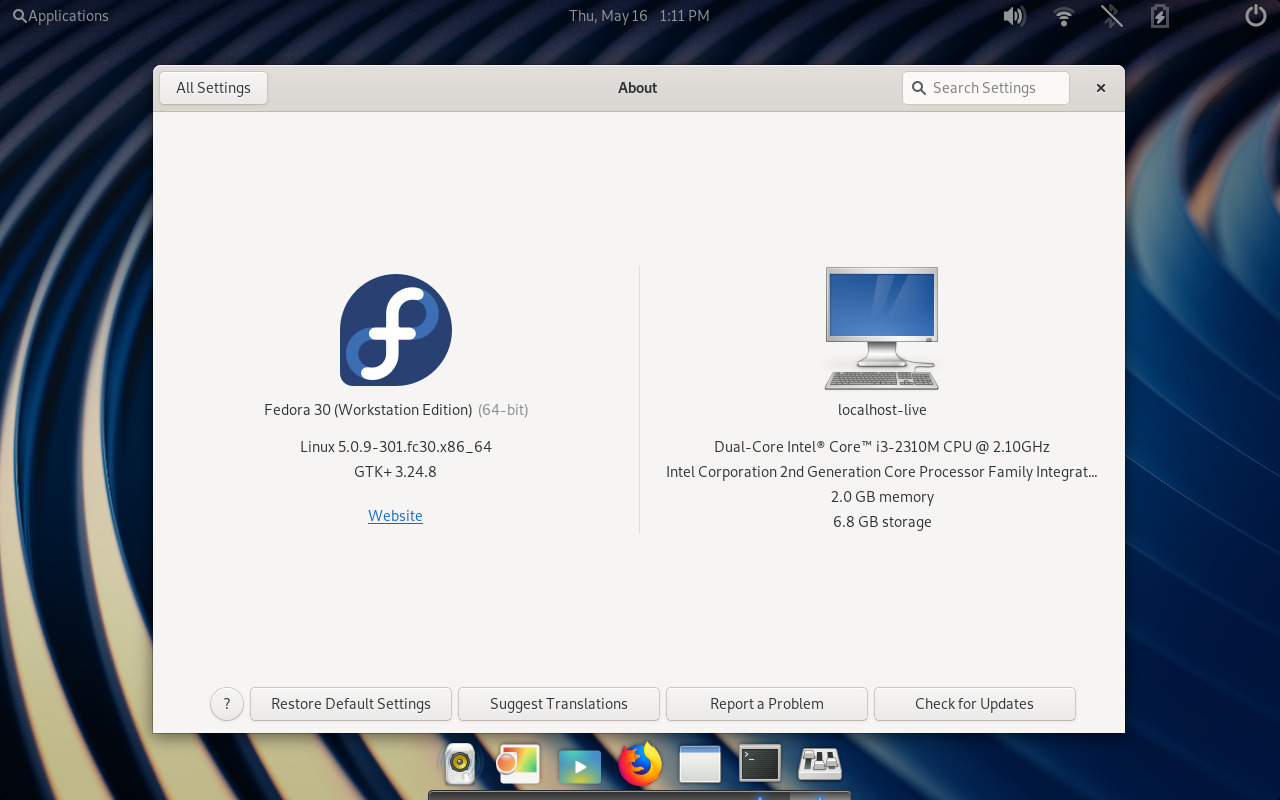1280x800 pixels.
Task: Click Restore Default Settings
Action: coord(350,704)
